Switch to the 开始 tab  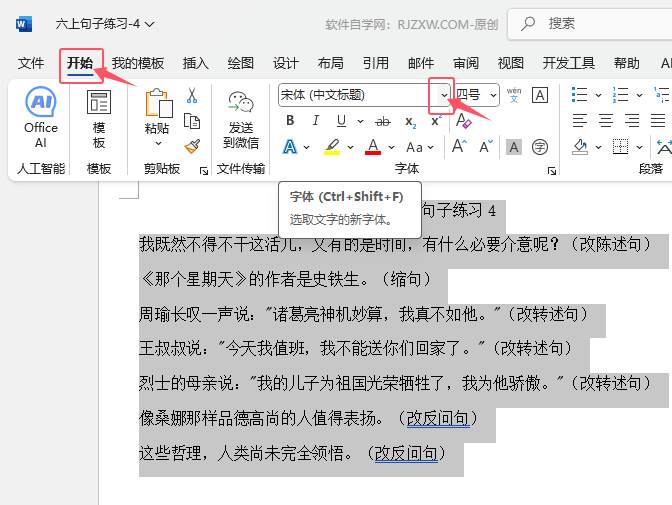[80, 63]
